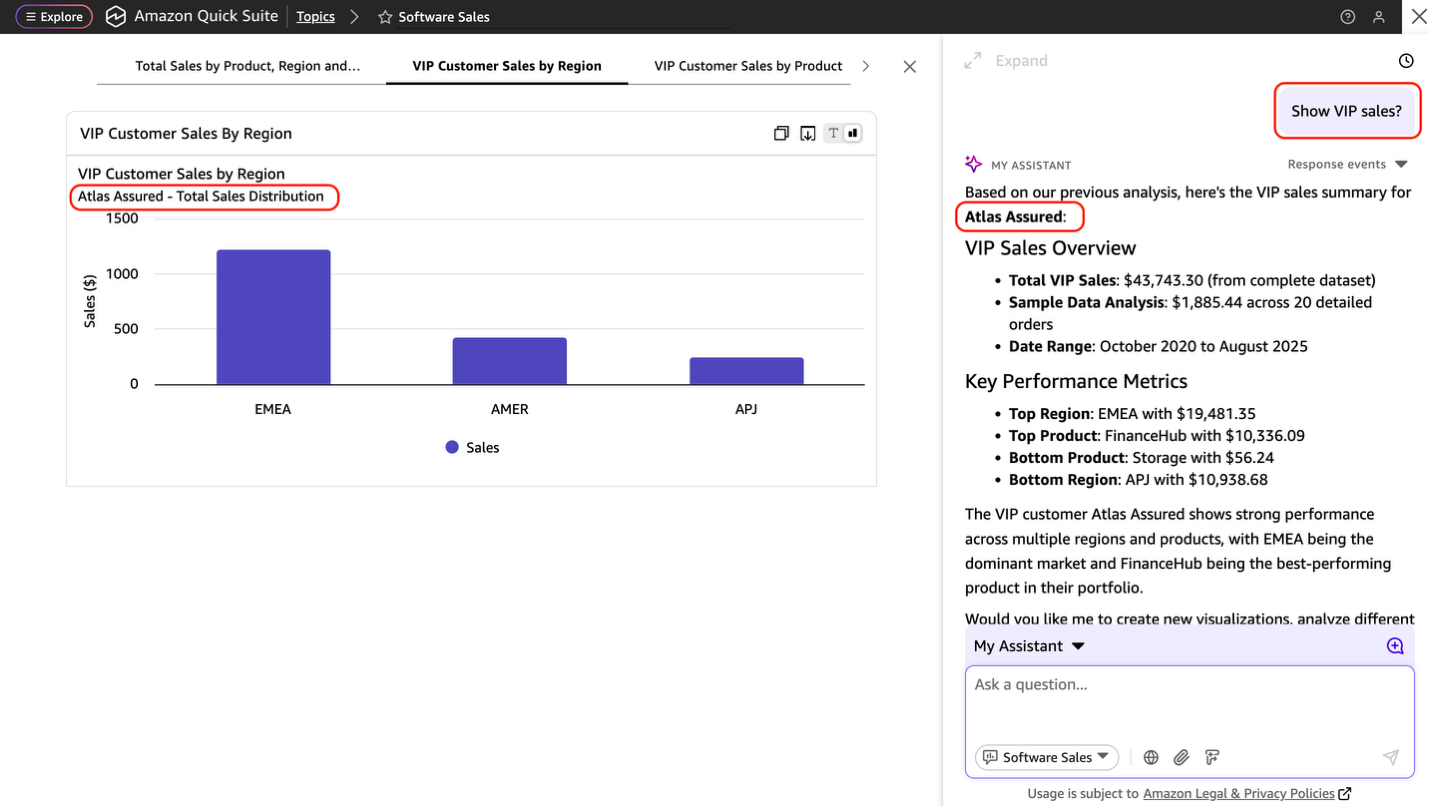This screenshot has width=1429, height=806.
Task: Start a new chat with plus bubble icon
Action: [x=1395, y=646]
